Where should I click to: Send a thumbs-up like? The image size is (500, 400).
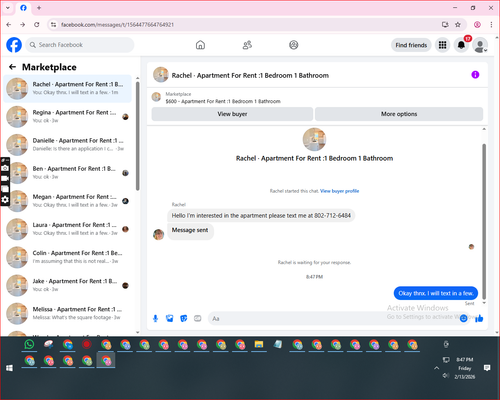(x=479, y=318)
